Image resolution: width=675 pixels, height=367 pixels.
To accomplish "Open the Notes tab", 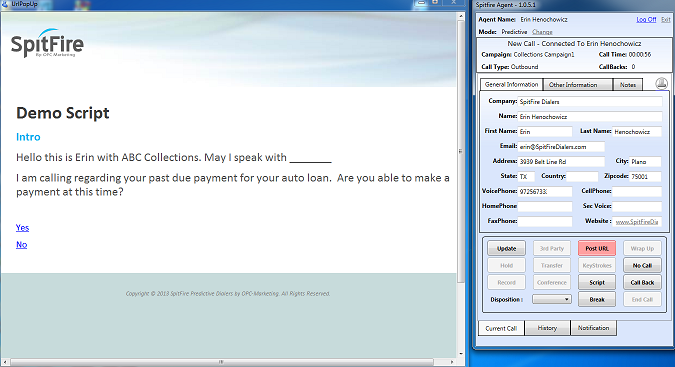I will 628,85.
